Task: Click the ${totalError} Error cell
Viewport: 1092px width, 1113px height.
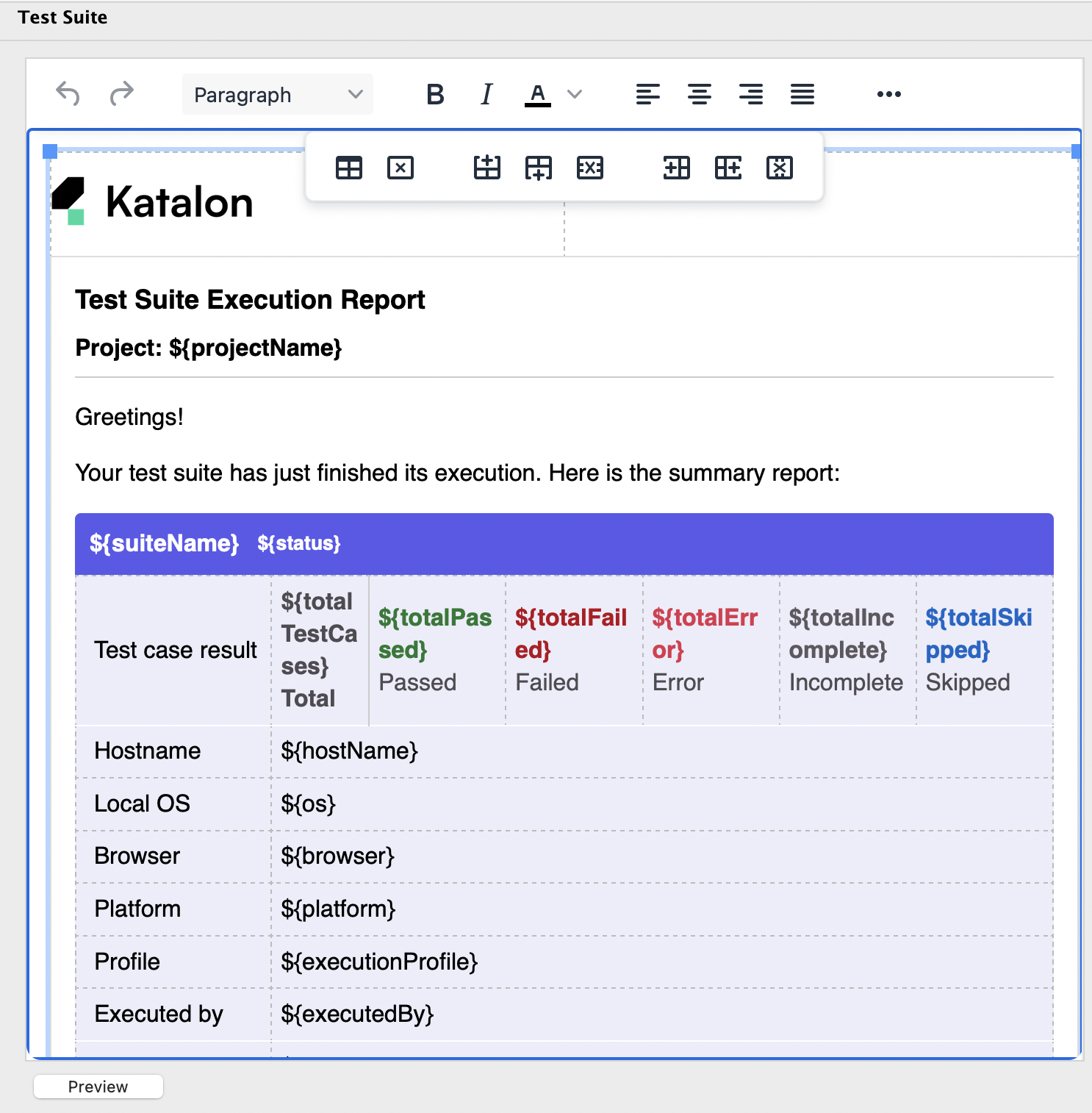Action: click(x=711, y=650)
